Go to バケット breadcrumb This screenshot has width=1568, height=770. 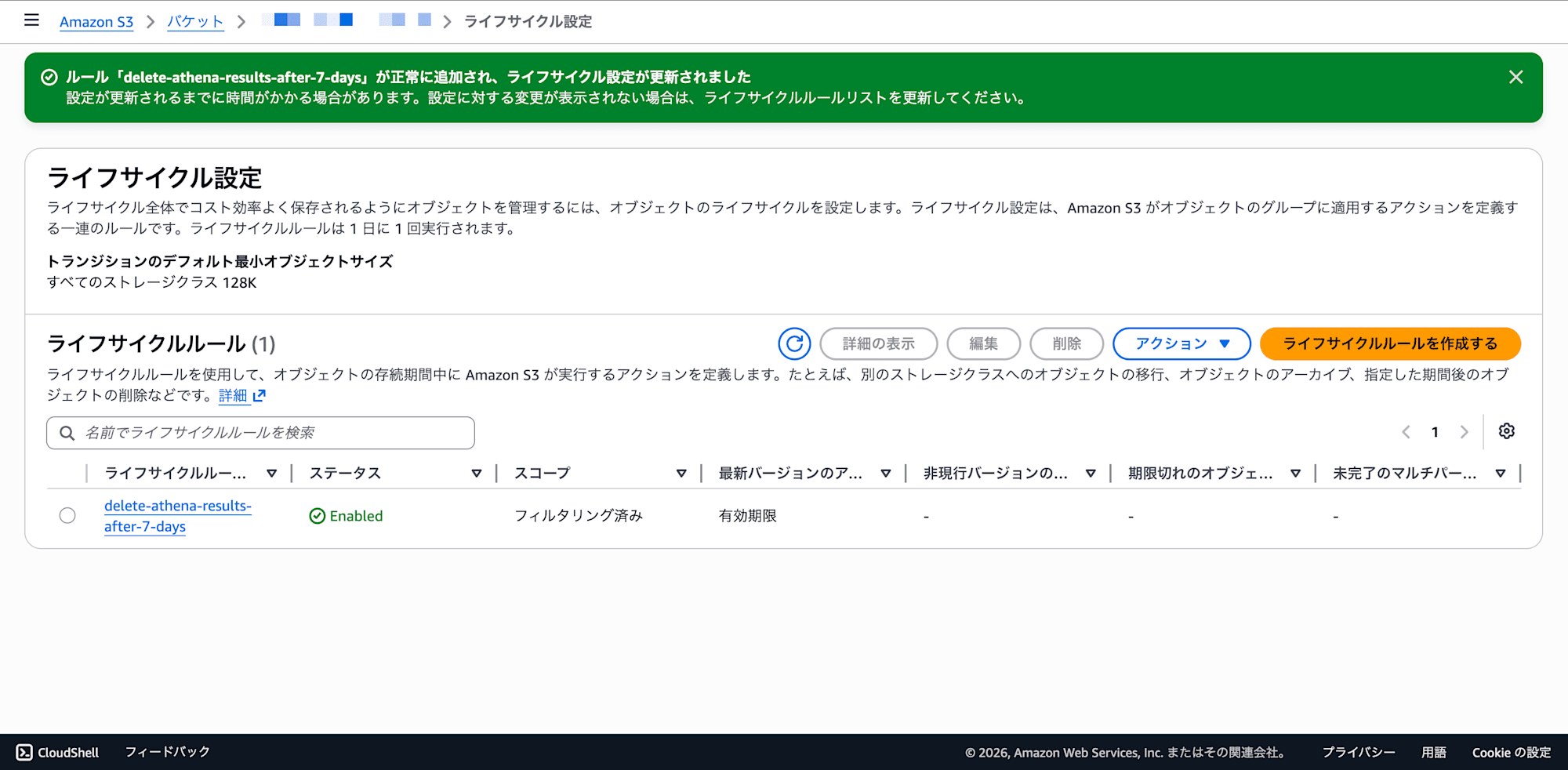195,22
